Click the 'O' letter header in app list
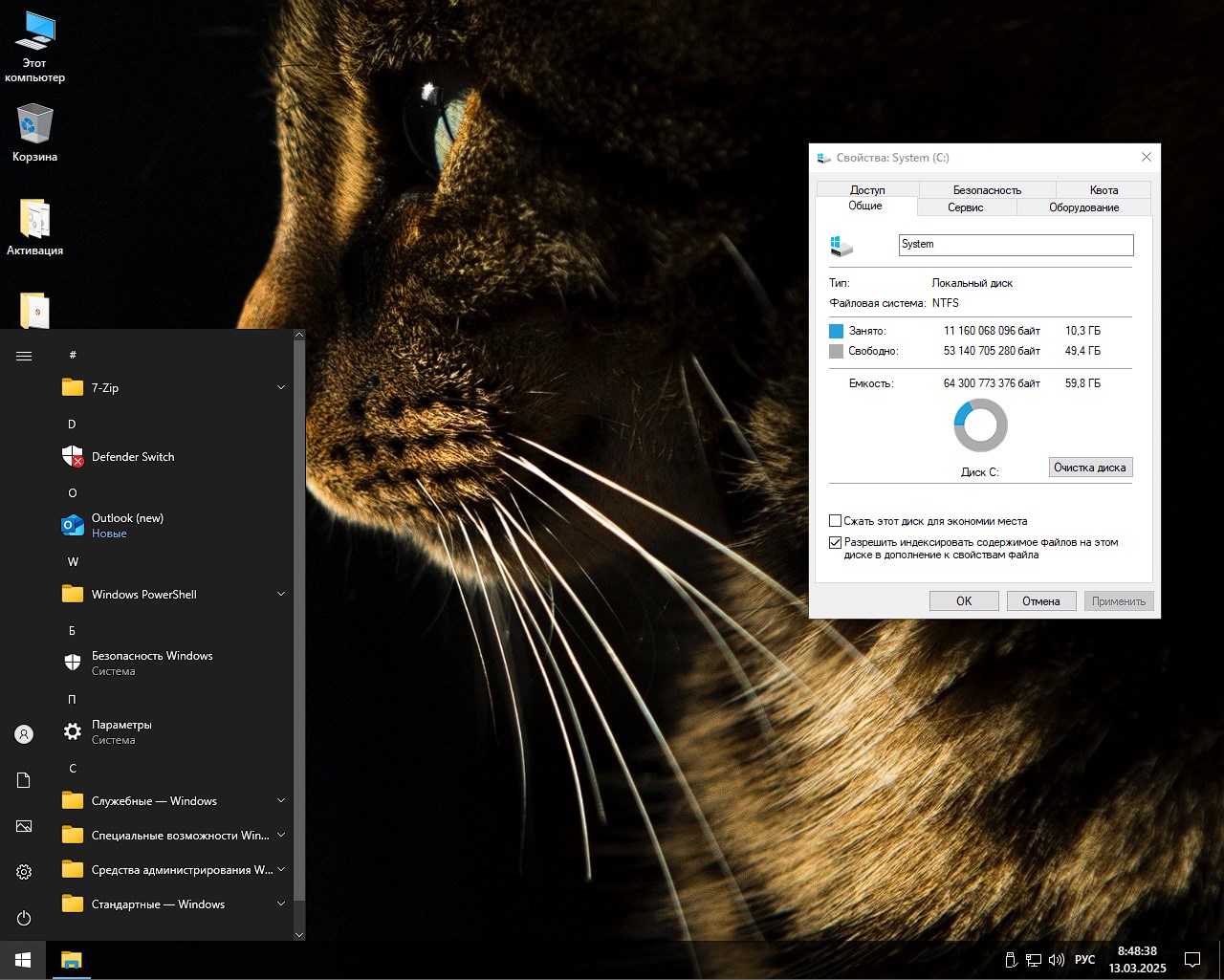This screenshot has height=980, width=1224. 72,492
